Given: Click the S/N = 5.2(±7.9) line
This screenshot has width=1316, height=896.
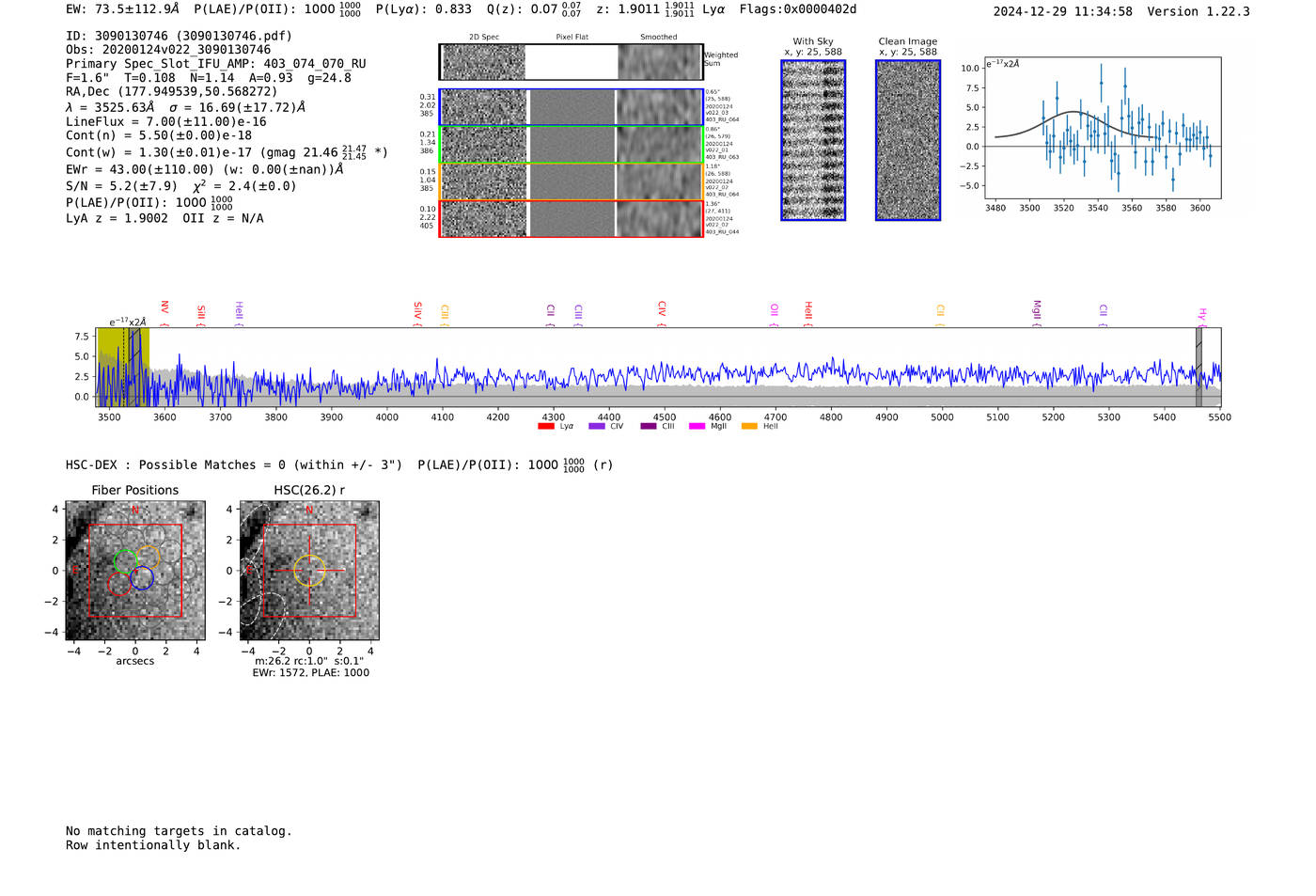Looking at the screenshot, I should tap(181, 186).
